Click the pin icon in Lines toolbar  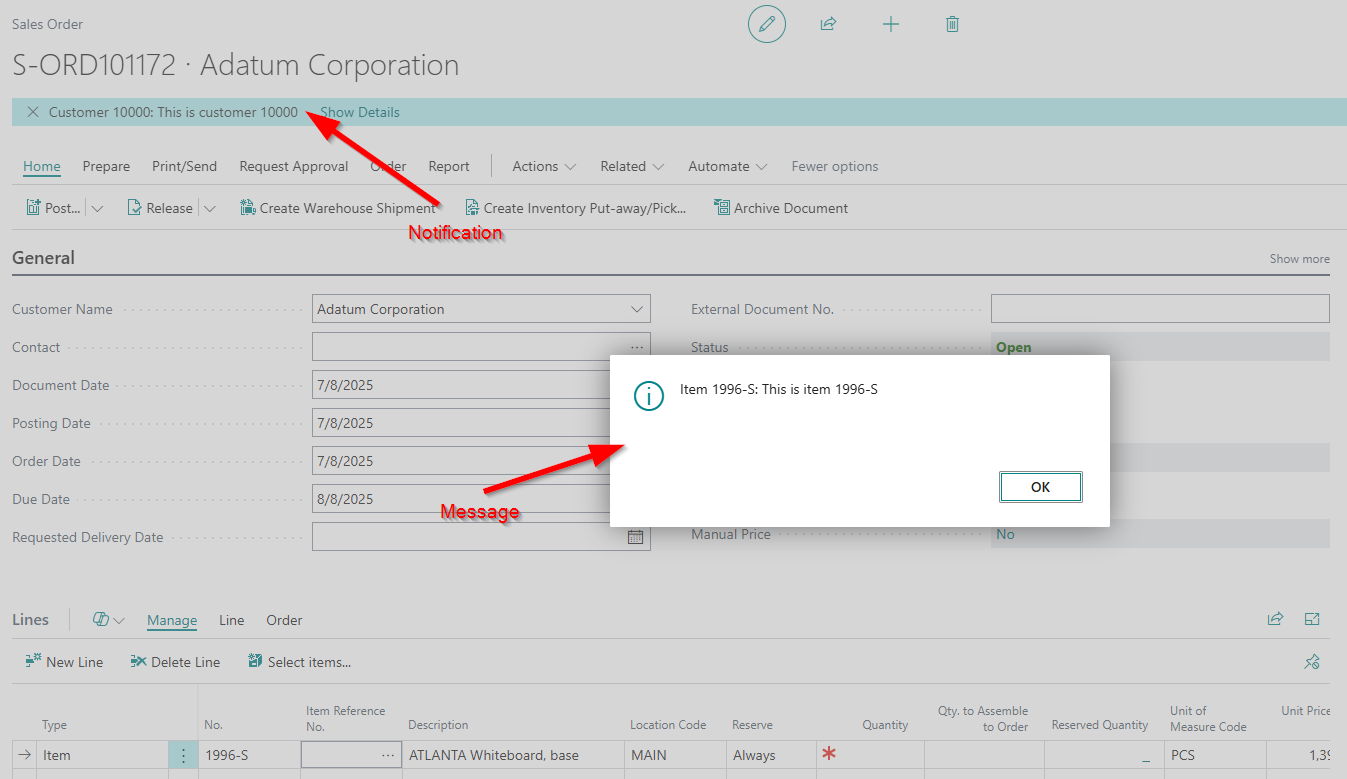(1312, 662)
